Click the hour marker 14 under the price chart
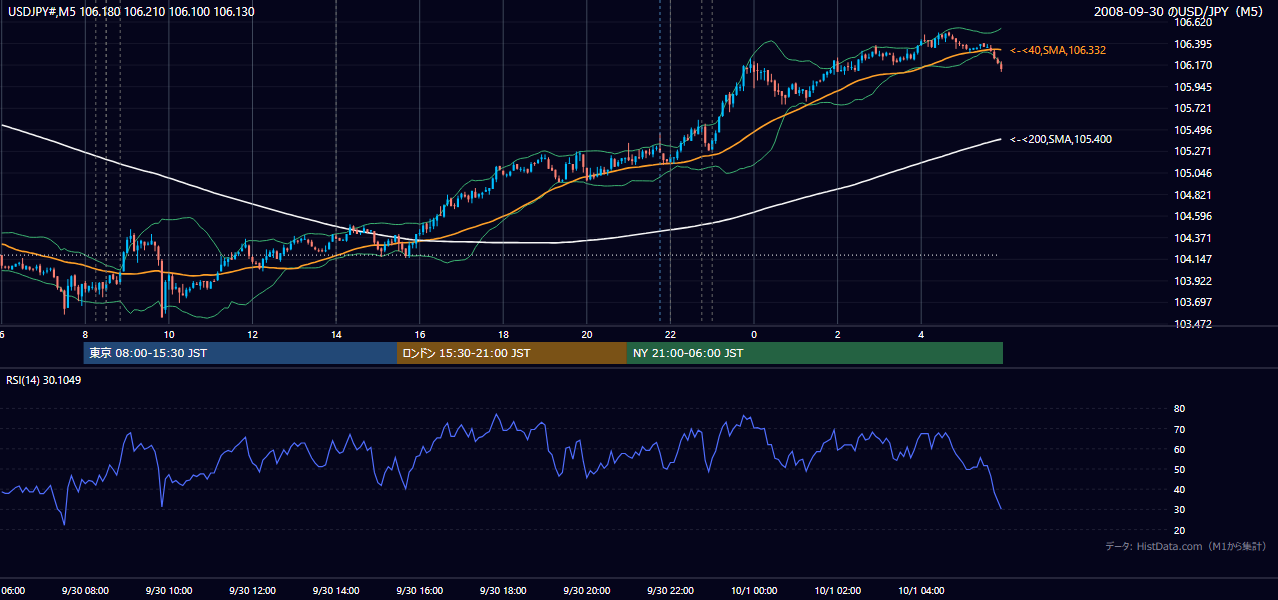 click(x=336, y=335)
